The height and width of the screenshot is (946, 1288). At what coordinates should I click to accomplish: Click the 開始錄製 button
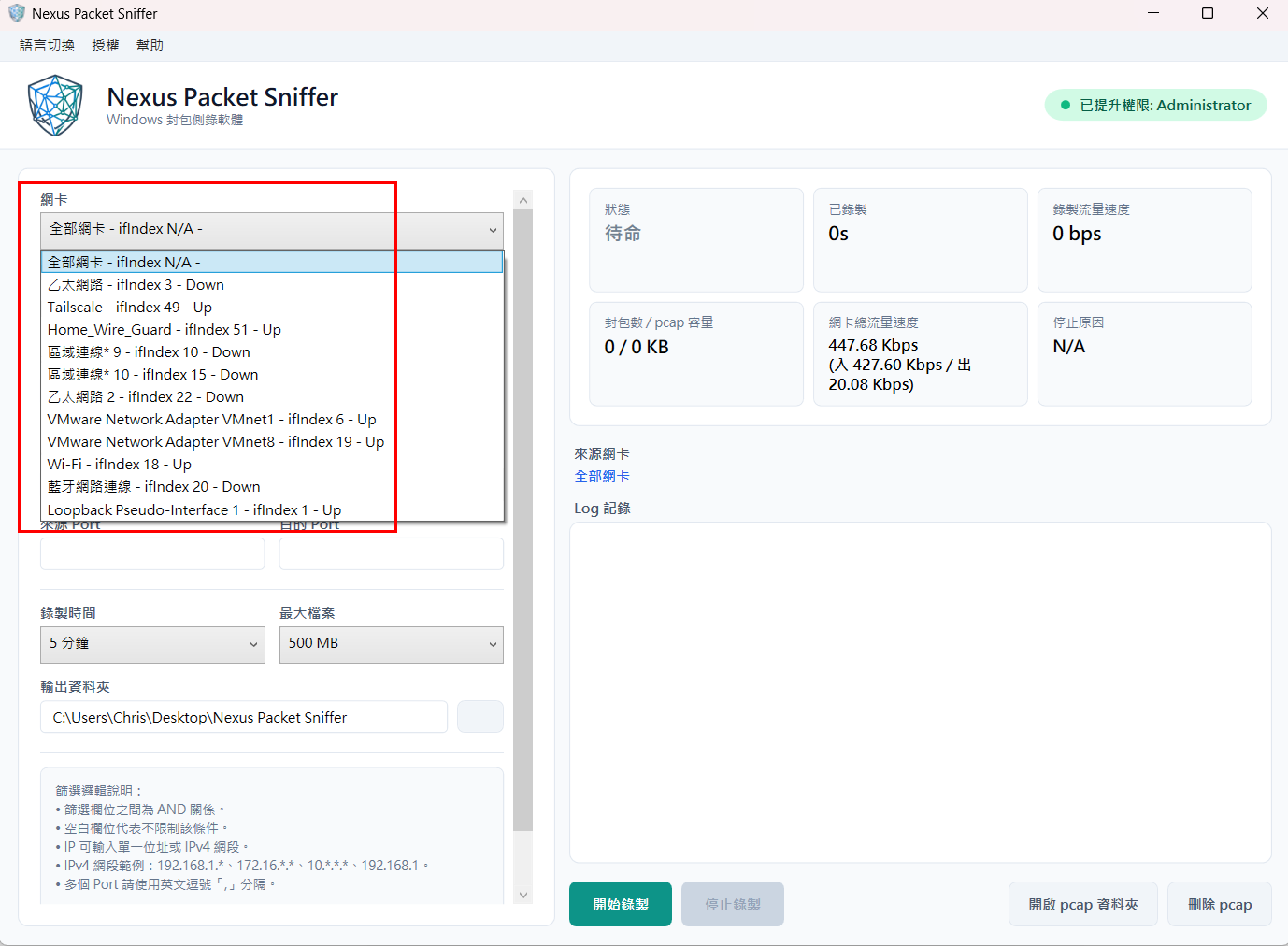click(x=621, y=904)
